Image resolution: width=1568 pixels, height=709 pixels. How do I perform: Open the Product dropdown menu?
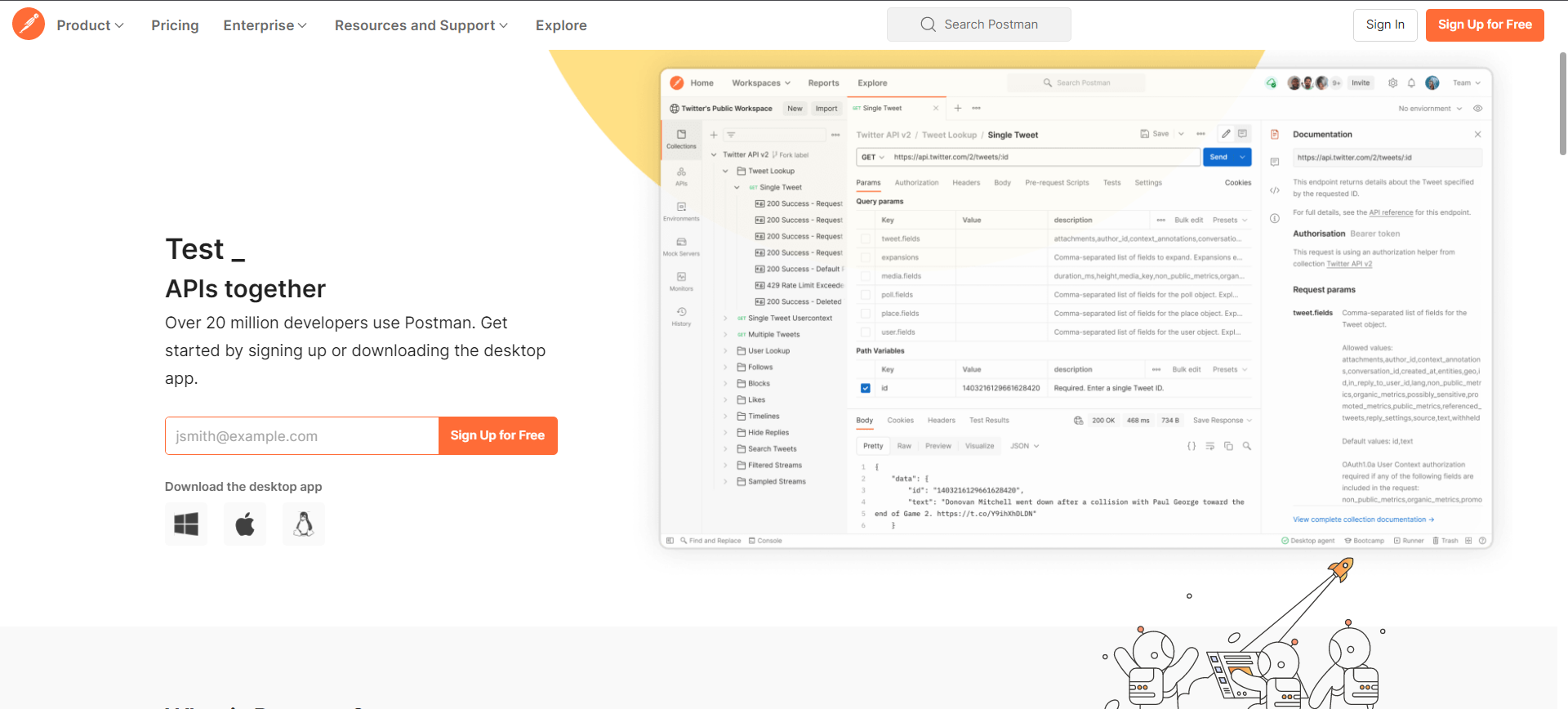(x=90, y=25)
